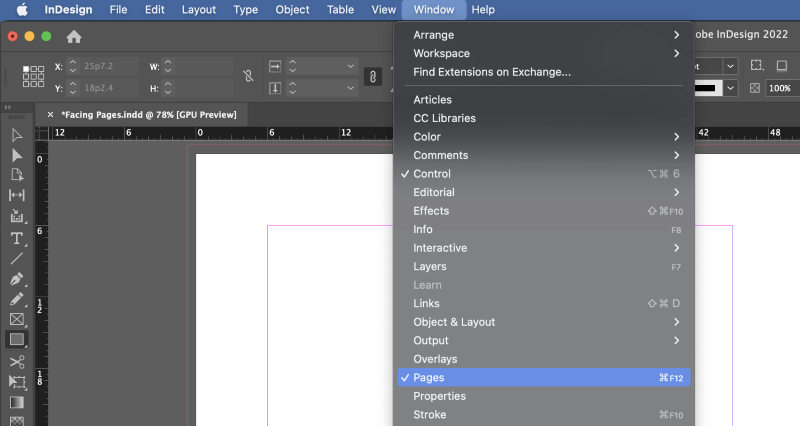Viewport: 800px width, 426px height.
Task: Select the Gradient Swatch tool
Action: 16,403
